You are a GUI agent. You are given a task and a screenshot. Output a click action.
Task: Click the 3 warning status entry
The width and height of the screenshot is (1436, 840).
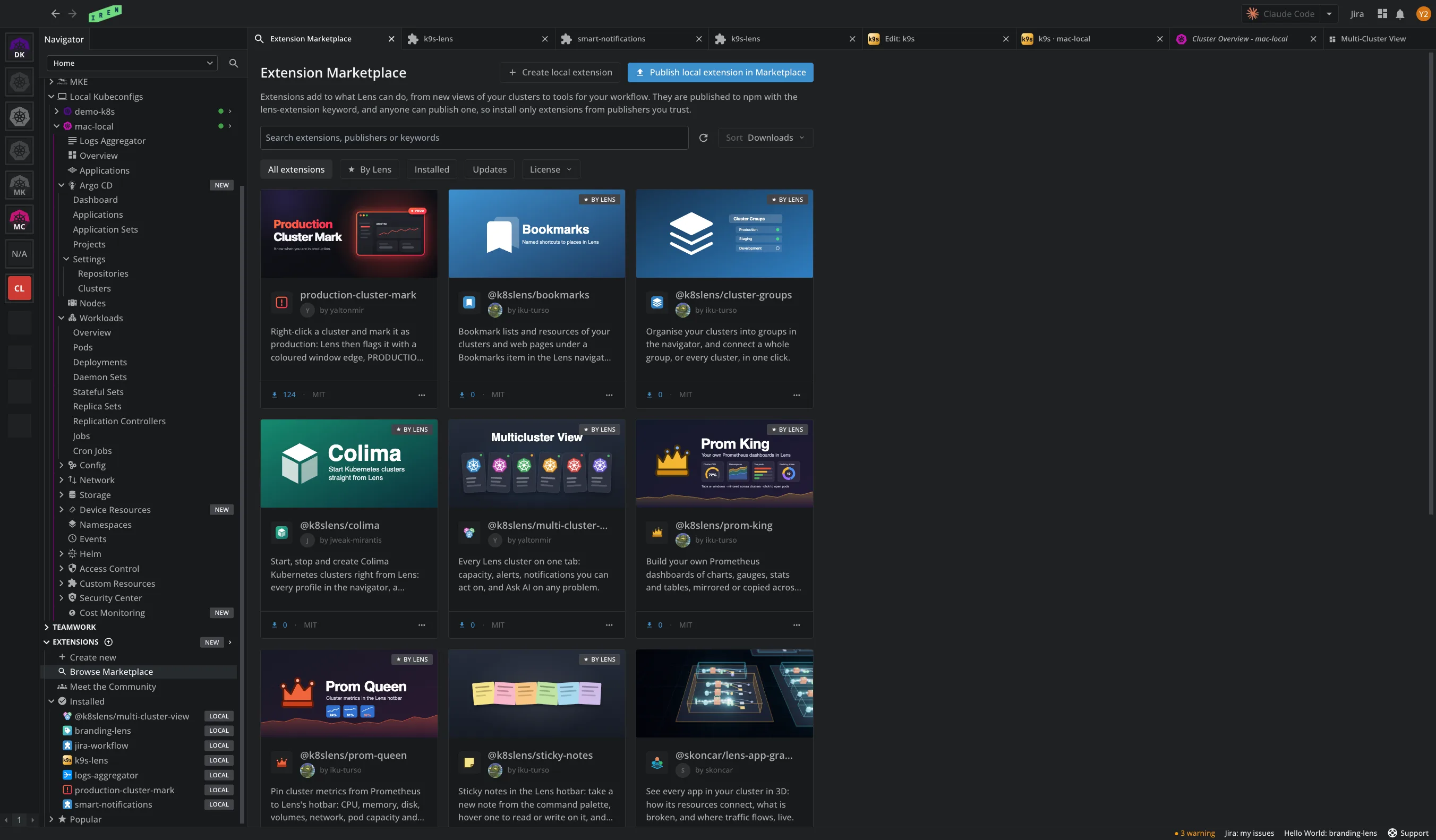pyautogui.click(x=1195, y=833)
